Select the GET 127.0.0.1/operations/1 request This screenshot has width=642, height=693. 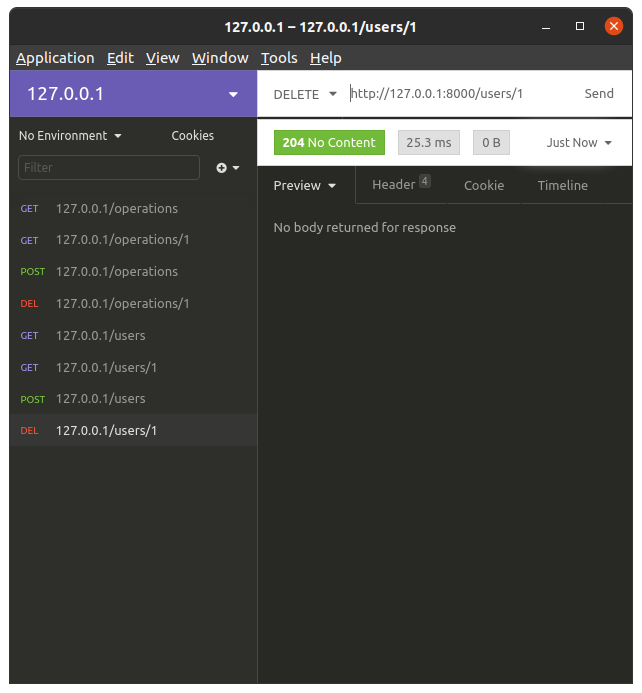(x=133, y=240)
